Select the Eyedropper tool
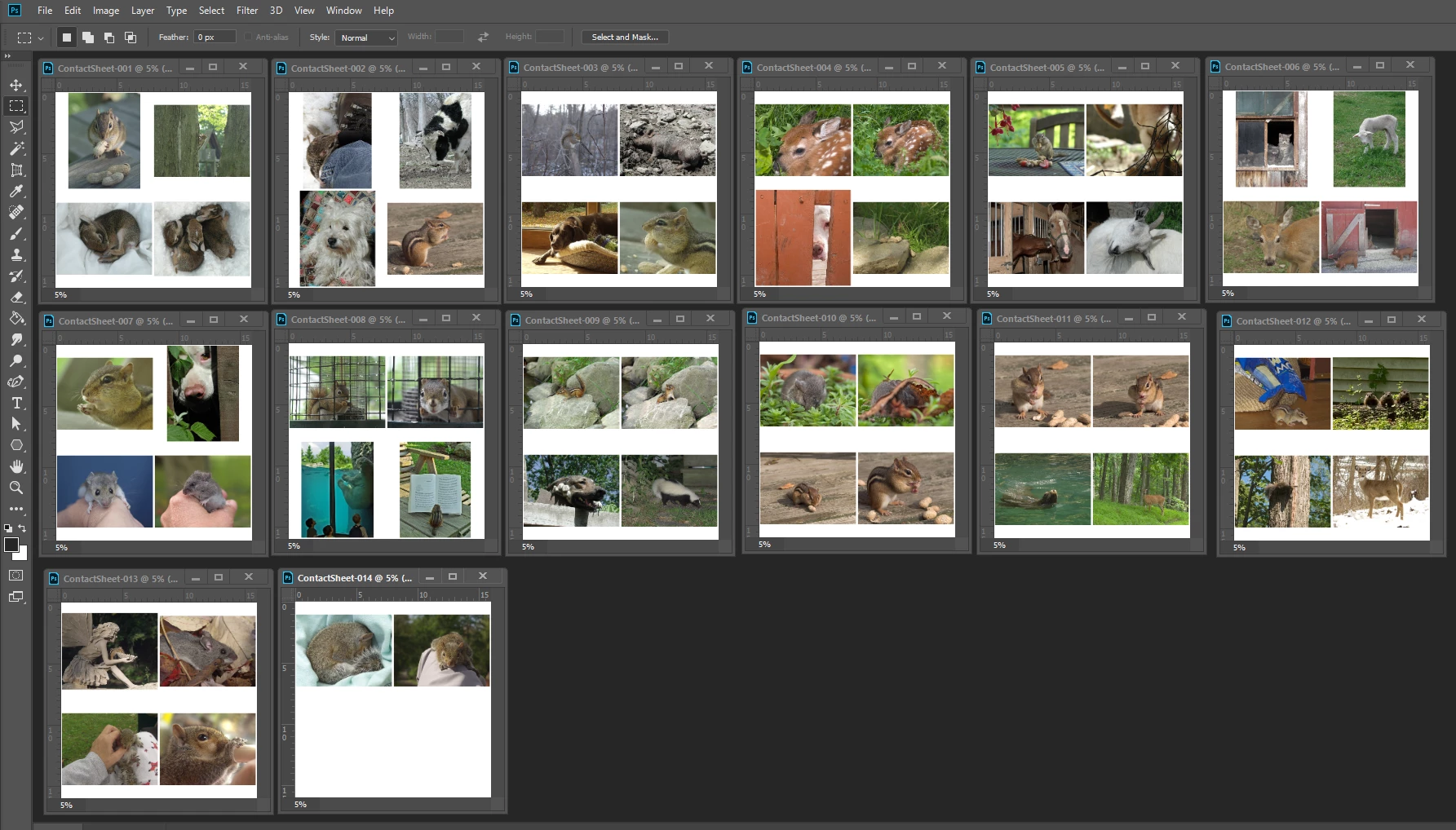The width and height of the screenshot is (1456, 830). tap(16, 191)
